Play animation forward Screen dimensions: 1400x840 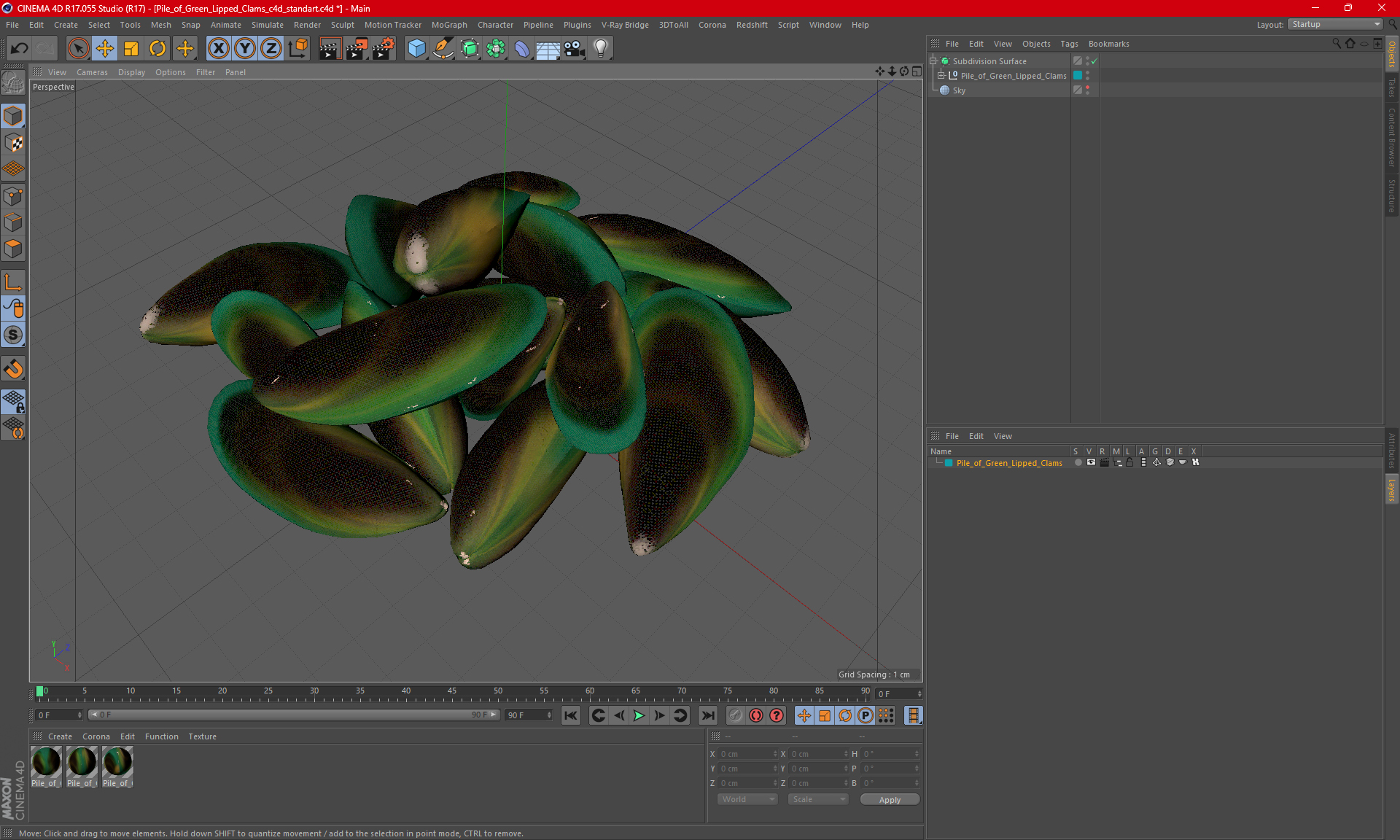tap(639, 715)
